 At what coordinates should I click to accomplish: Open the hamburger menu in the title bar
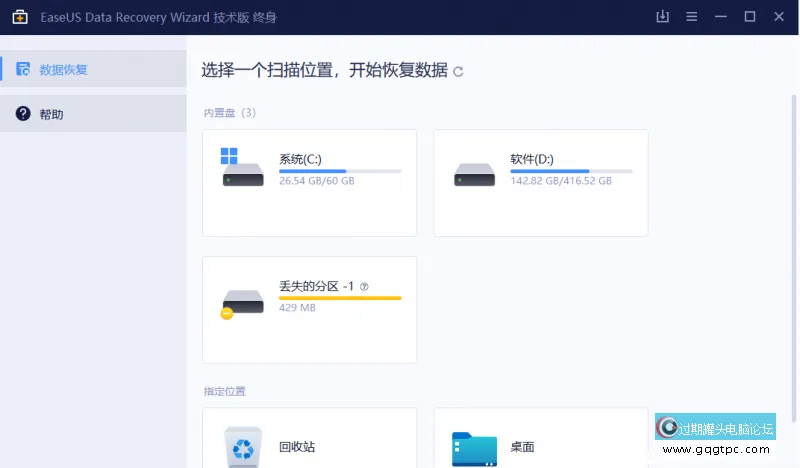(x=691, y=17)
